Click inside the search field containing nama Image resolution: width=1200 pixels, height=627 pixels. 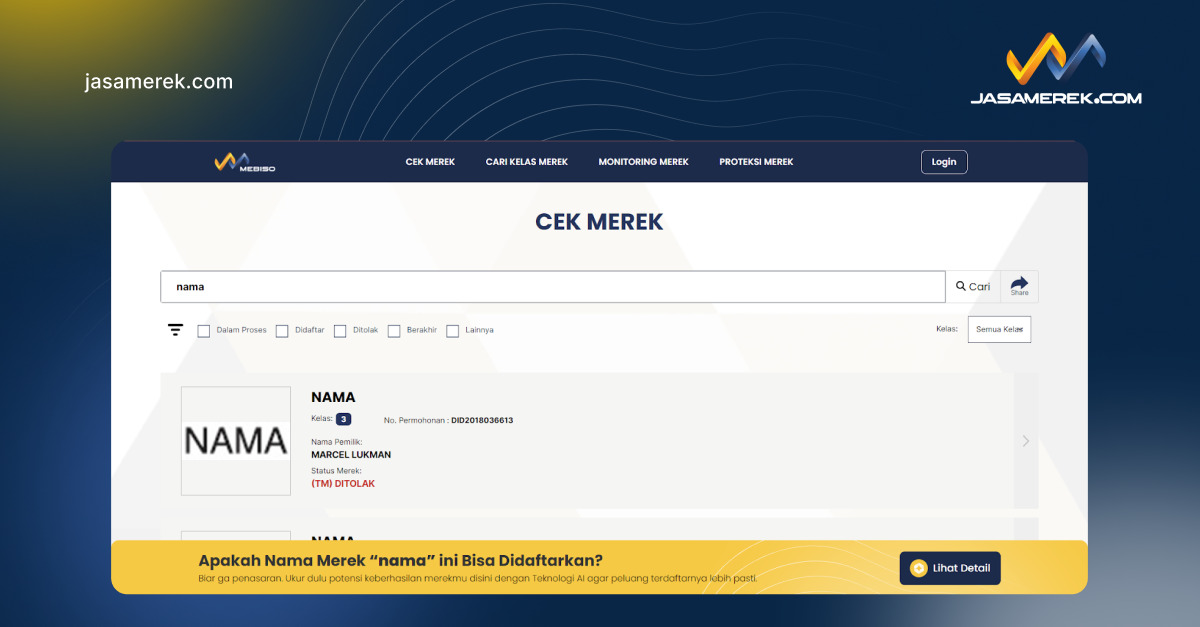click(550, 286)
